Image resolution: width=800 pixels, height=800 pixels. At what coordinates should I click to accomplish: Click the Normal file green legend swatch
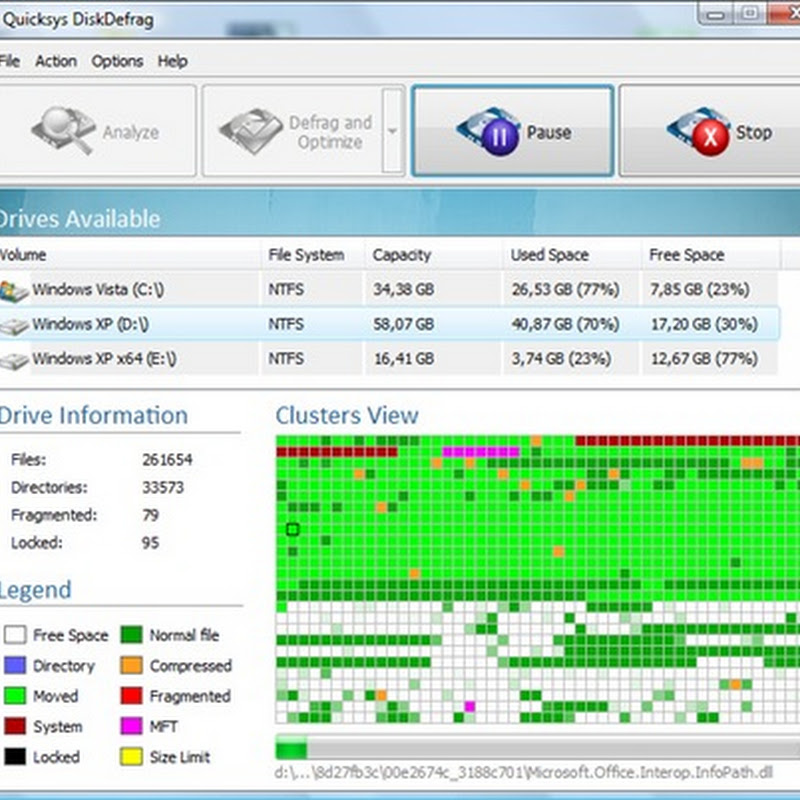point(132,635)
